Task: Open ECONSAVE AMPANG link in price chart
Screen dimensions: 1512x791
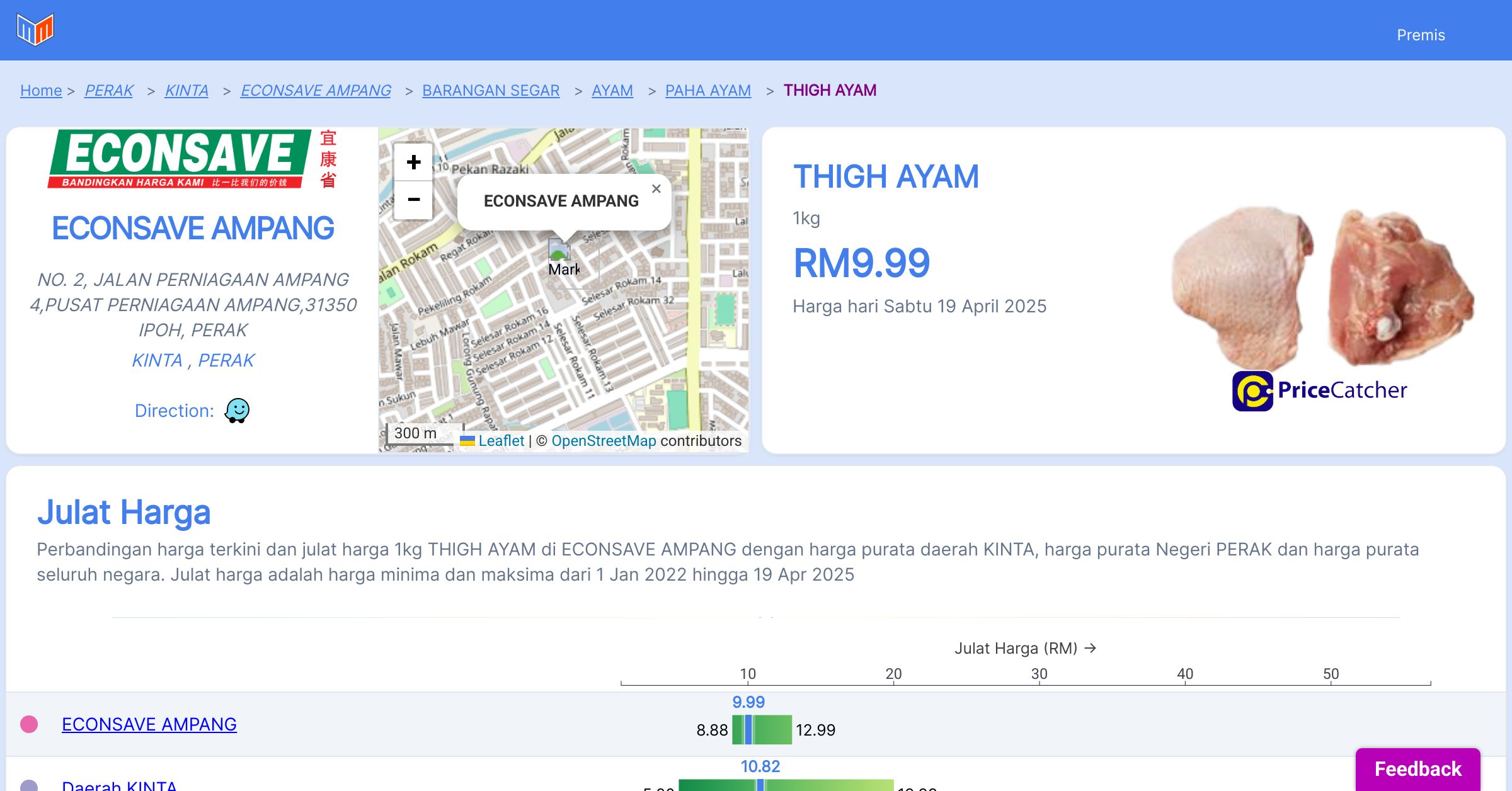Action: tap(149, 724)
